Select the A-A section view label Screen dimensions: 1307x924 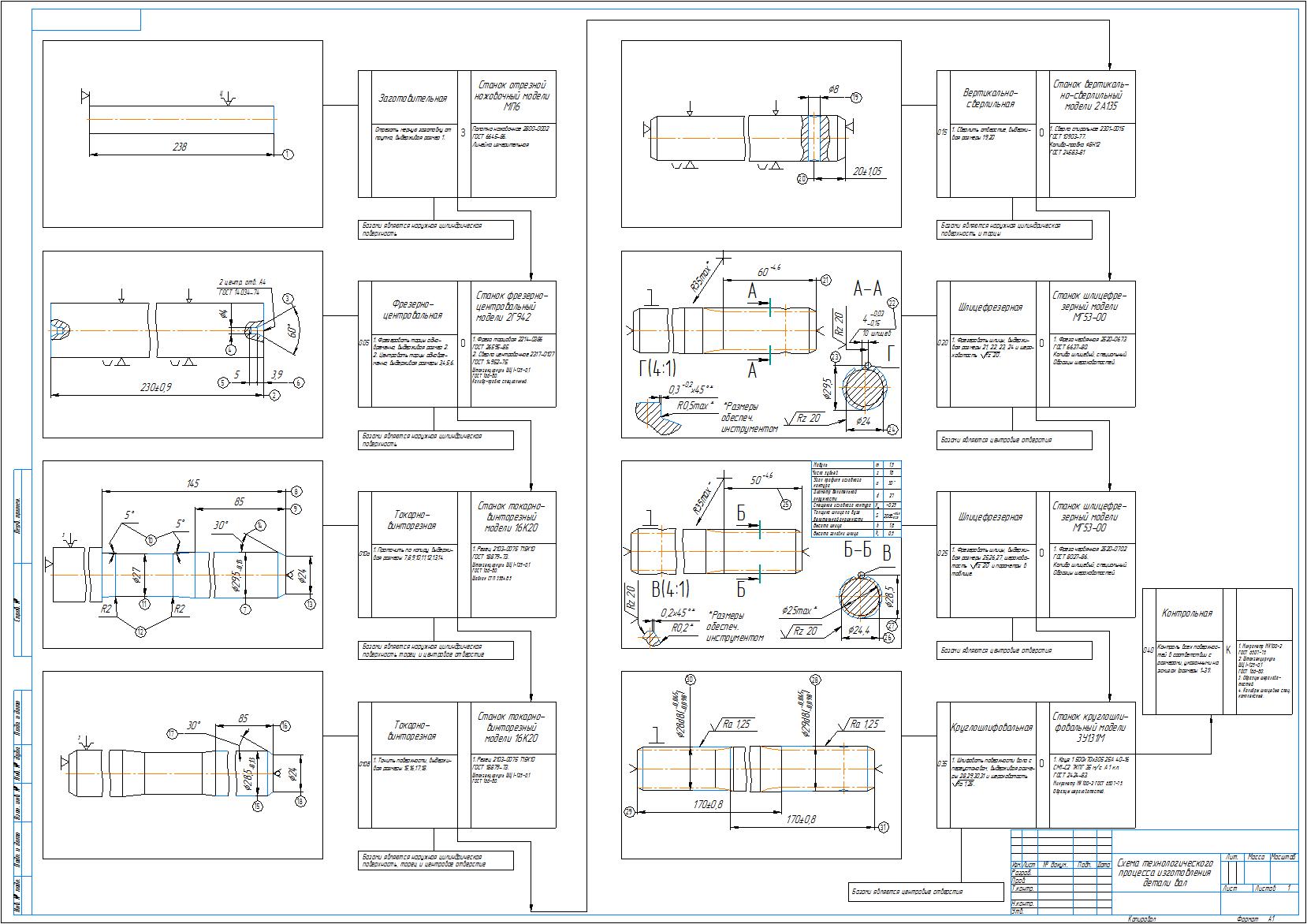pos(867,289)
